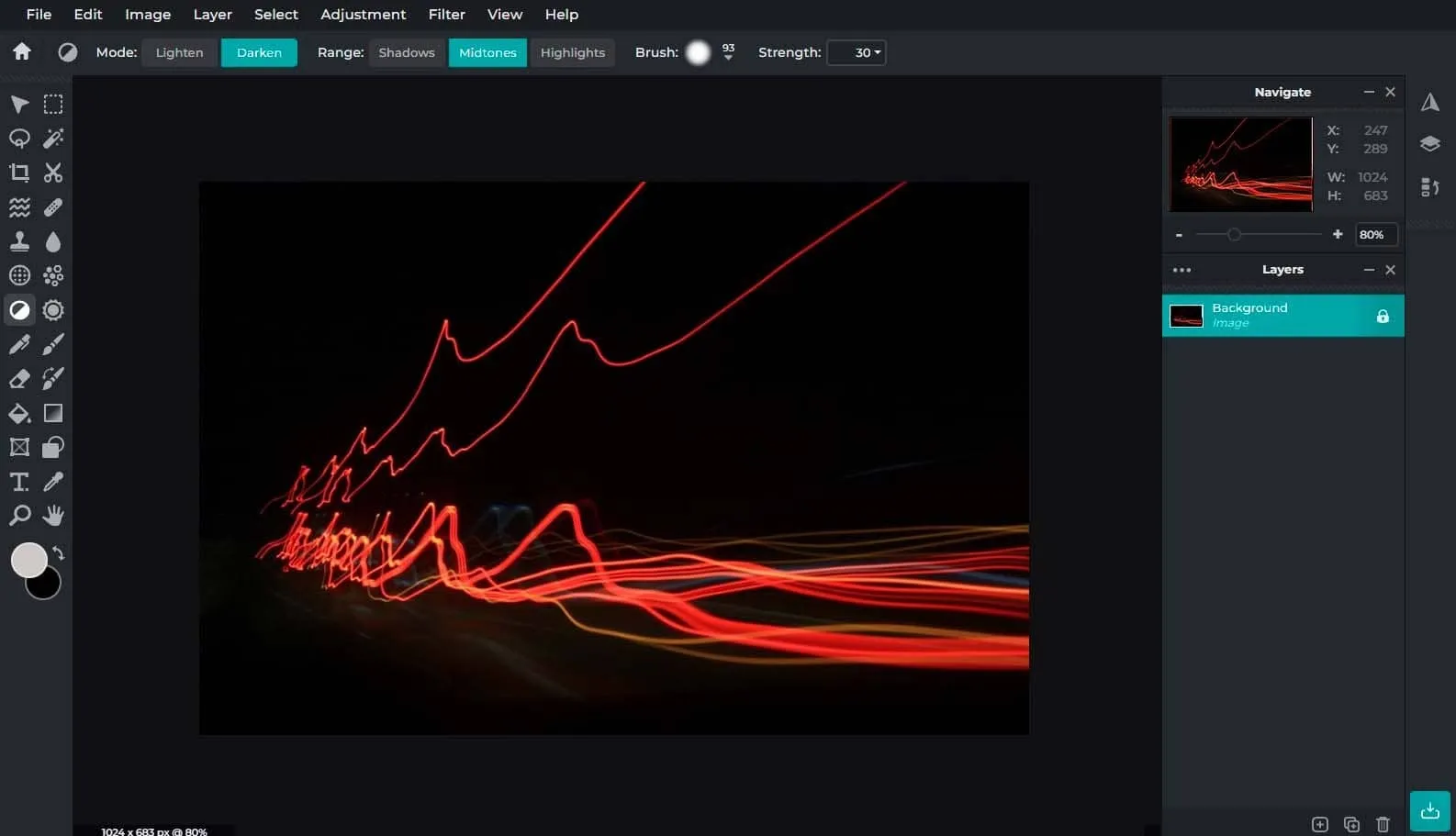This screenshot has width=1456, height=836.
Task: Open the Filter menu
Action: tap(446, 15)
